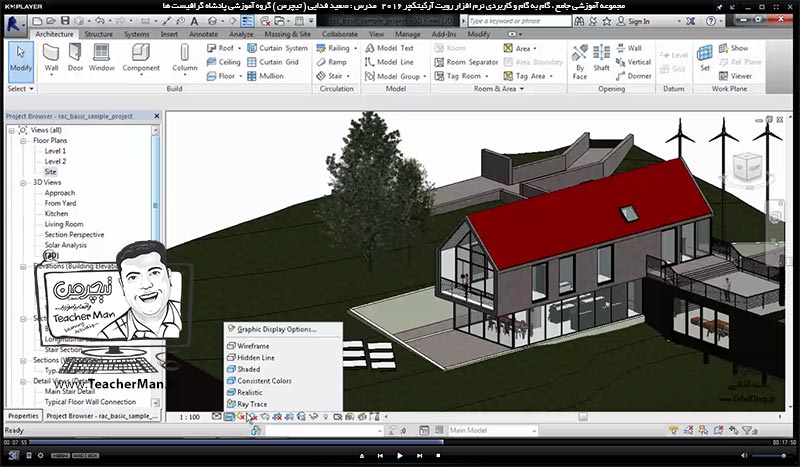800x467 pixels.
Task: Open the Solar Analysis view
Action: (65, 245)
